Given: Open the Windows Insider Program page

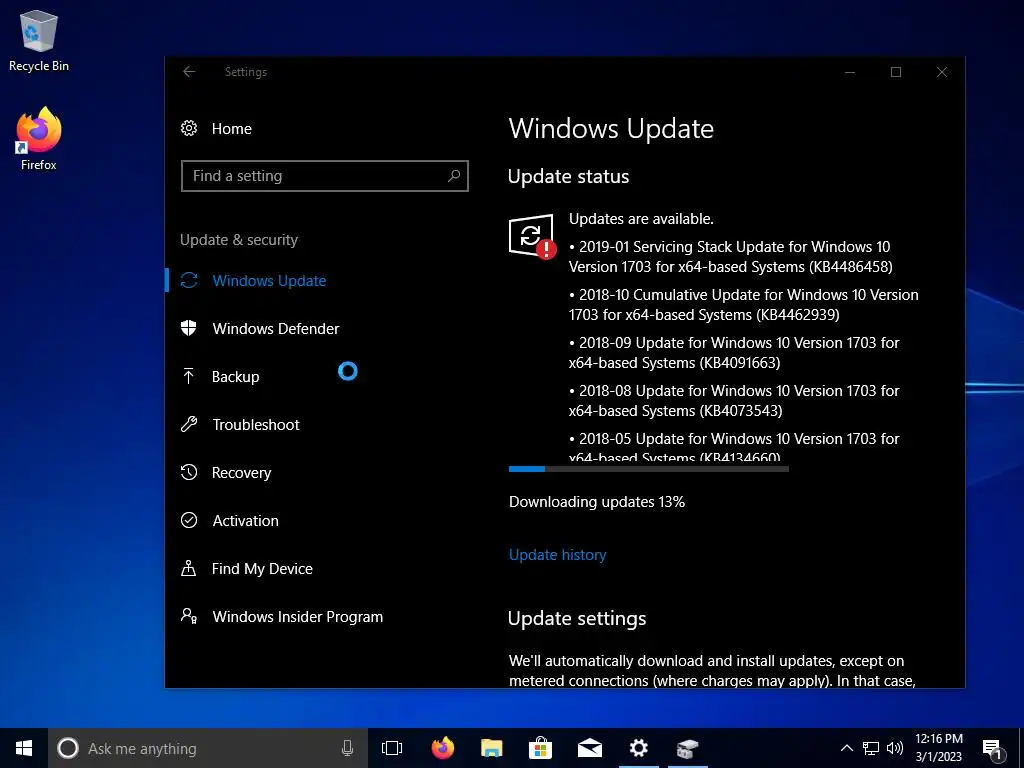Looking at the screenshot, I should click(x=298, y=616).
